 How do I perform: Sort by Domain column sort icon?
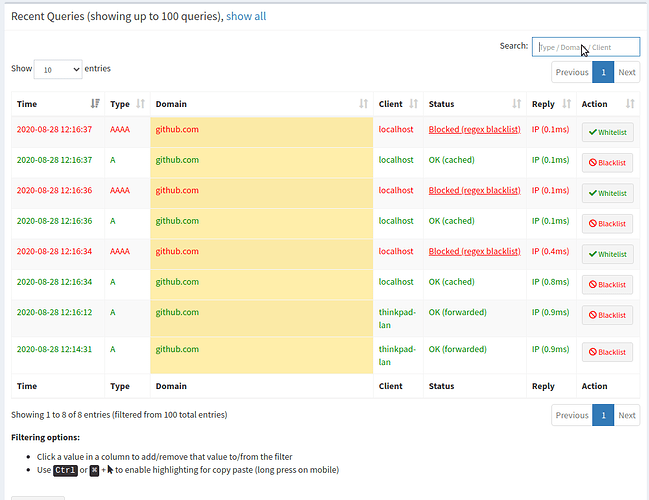coord(362,104)
